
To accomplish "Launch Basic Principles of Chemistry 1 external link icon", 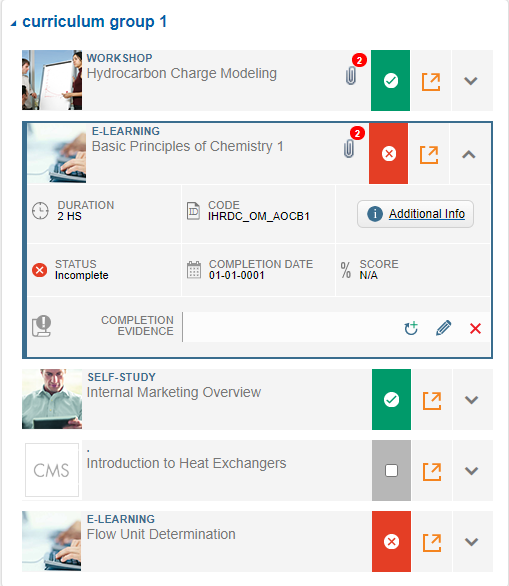I will 429,154.
